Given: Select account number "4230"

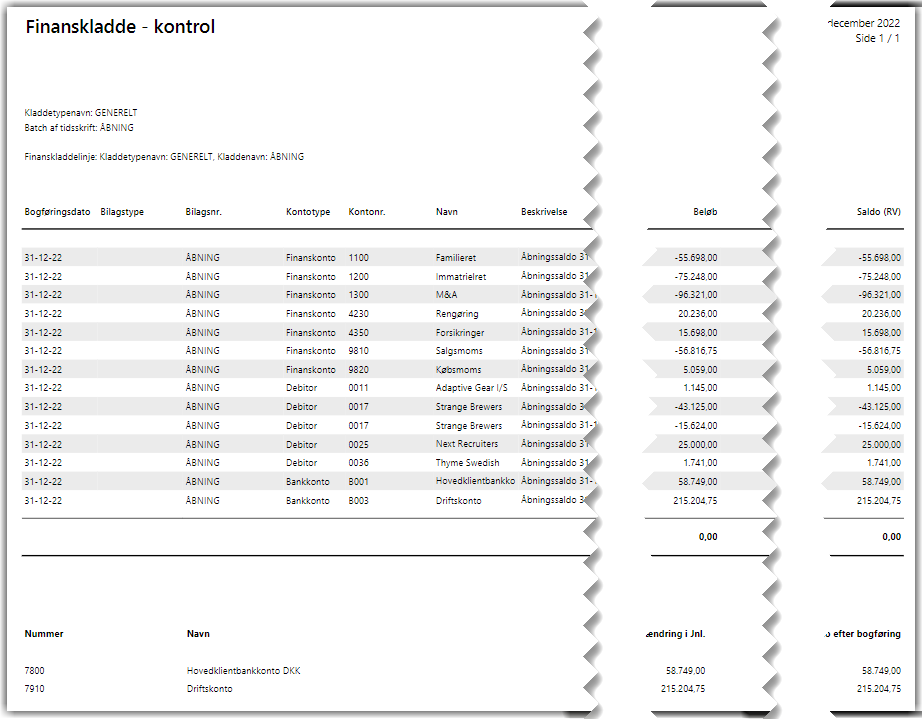Looking at the screenshot, I should [x=358, y=314].
